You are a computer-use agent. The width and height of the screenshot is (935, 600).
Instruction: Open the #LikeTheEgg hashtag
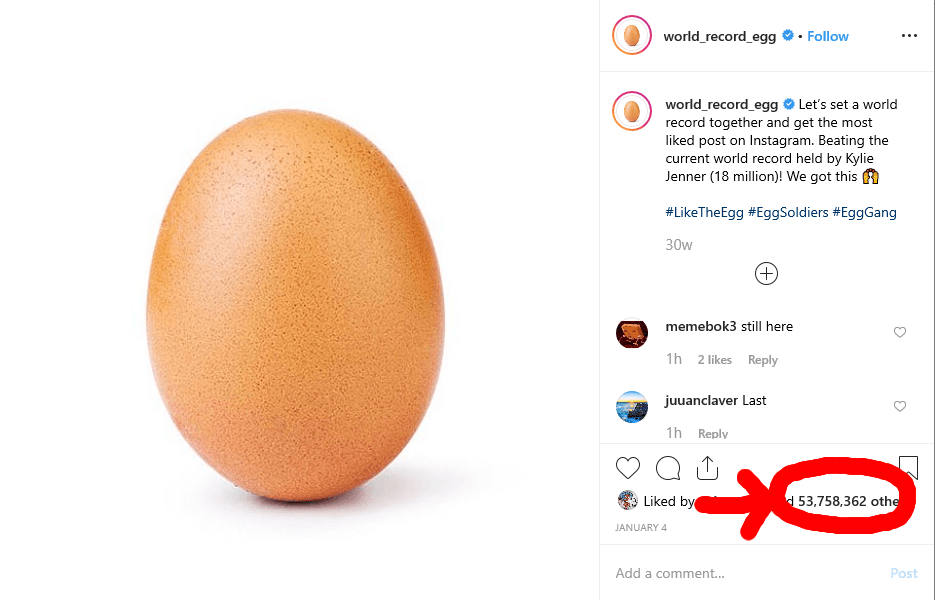[704, 212]
